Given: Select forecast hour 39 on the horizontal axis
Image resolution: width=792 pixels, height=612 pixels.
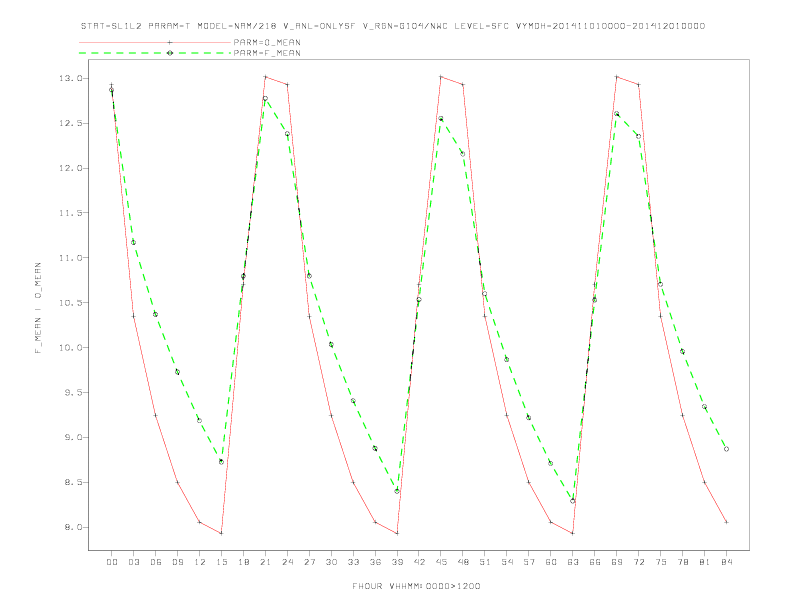Looking at the screenshot, I should tap(397, 562).
